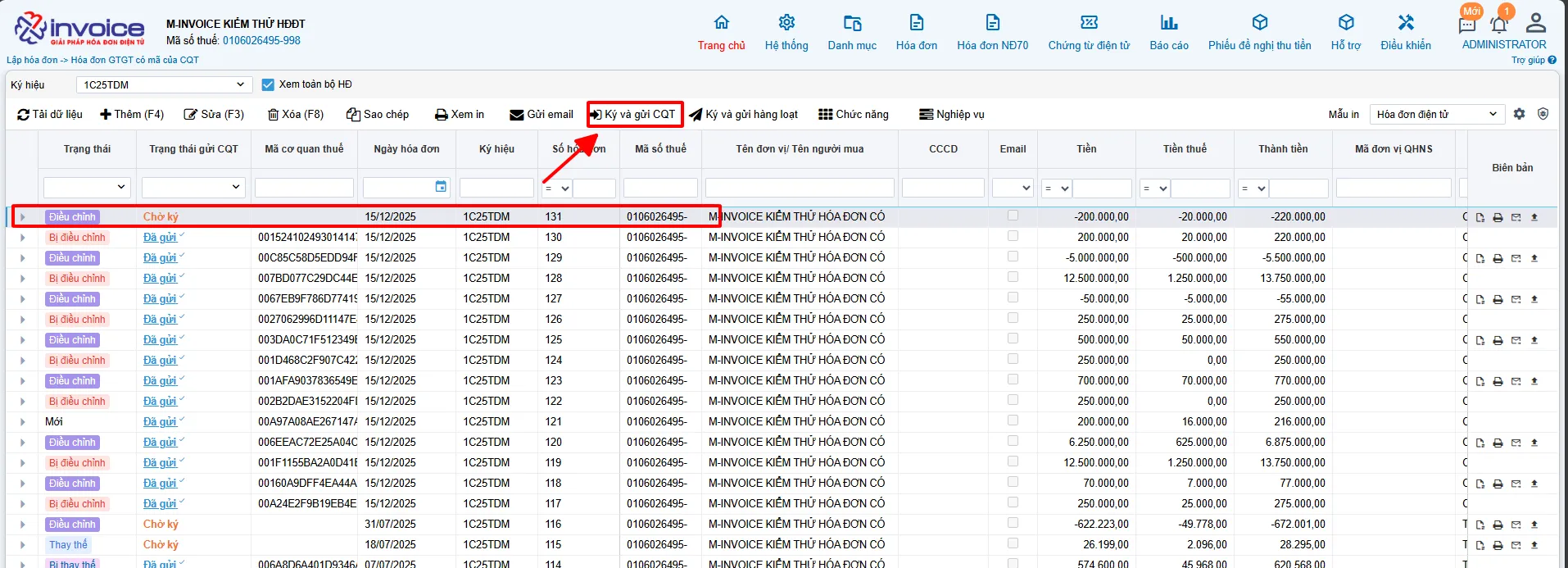Open the Nghiệp vụ menu

pos(952,114)
